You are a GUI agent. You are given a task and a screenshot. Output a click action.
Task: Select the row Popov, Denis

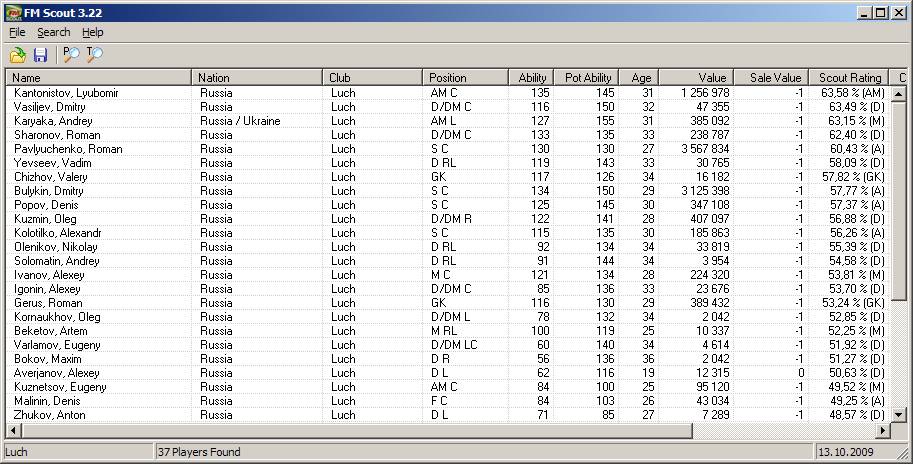pos(448,204)
